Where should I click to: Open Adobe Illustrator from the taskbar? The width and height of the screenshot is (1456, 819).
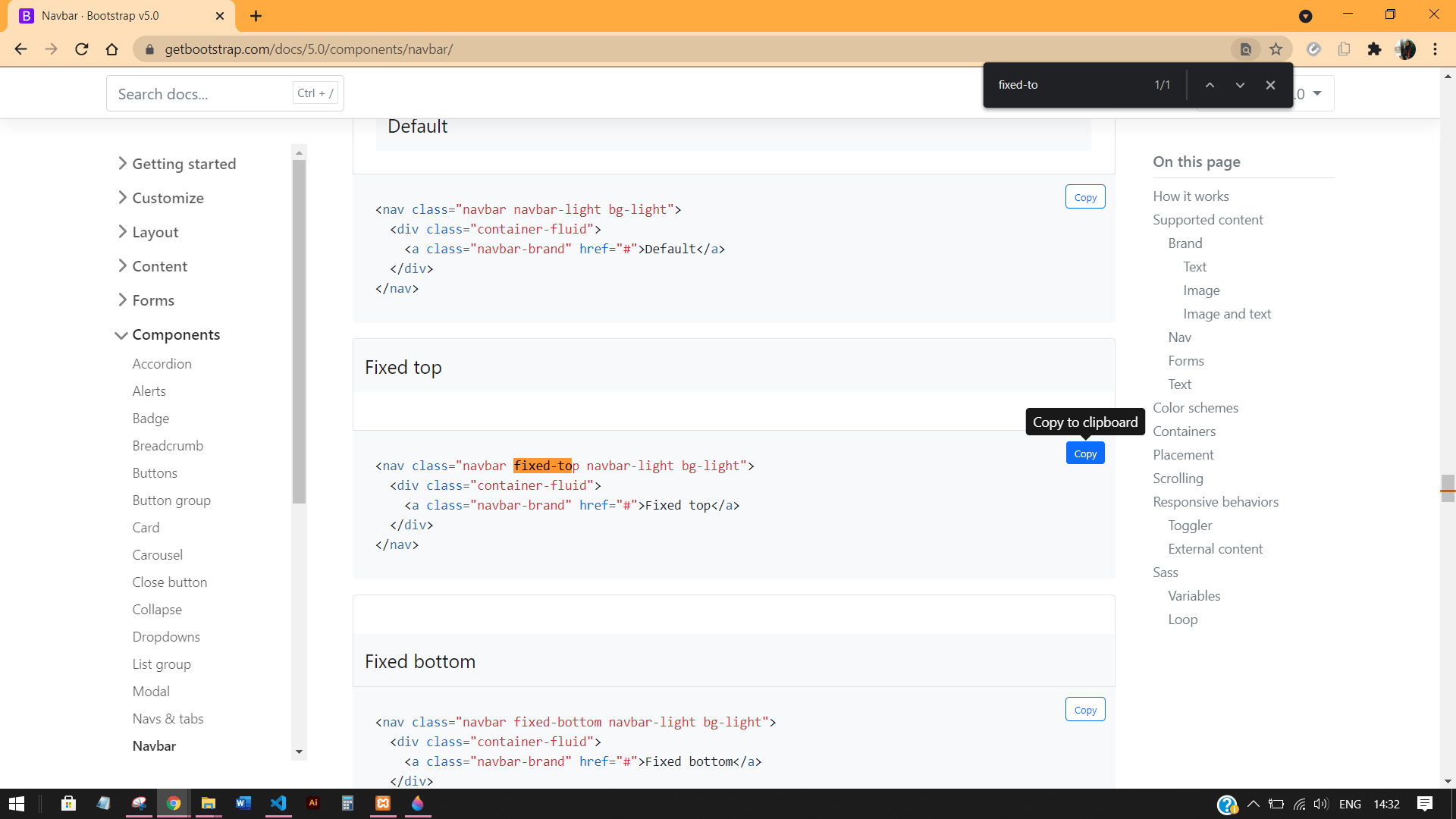313,804
